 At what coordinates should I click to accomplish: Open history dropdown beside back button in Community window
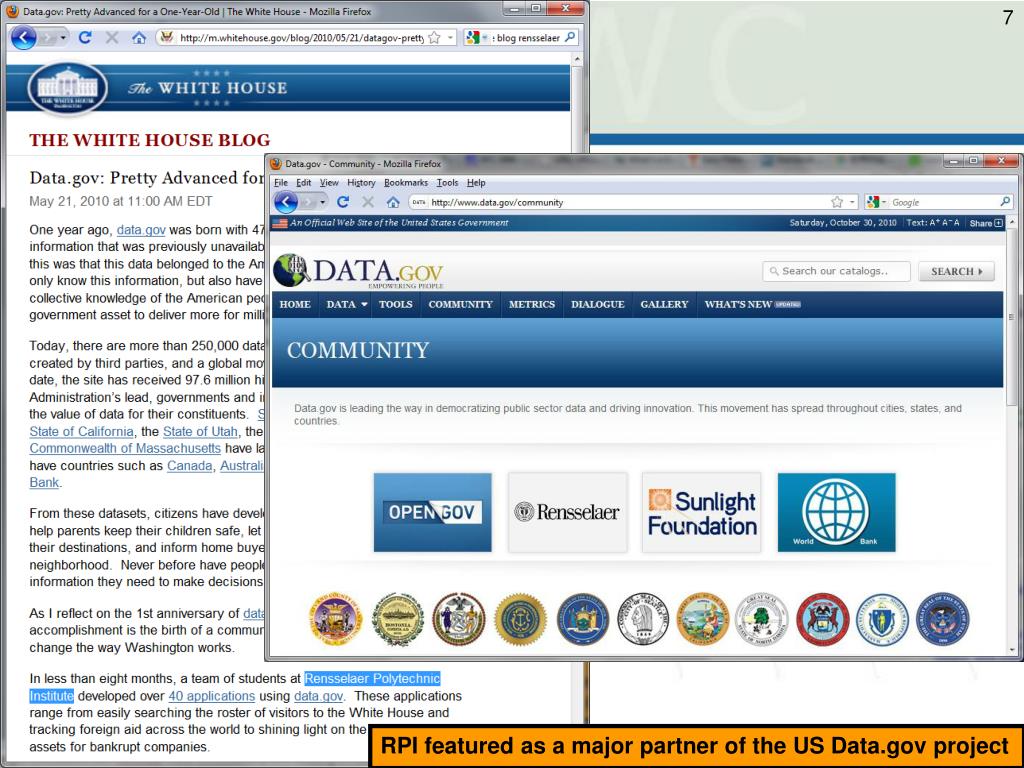click(x=323, y=202)
